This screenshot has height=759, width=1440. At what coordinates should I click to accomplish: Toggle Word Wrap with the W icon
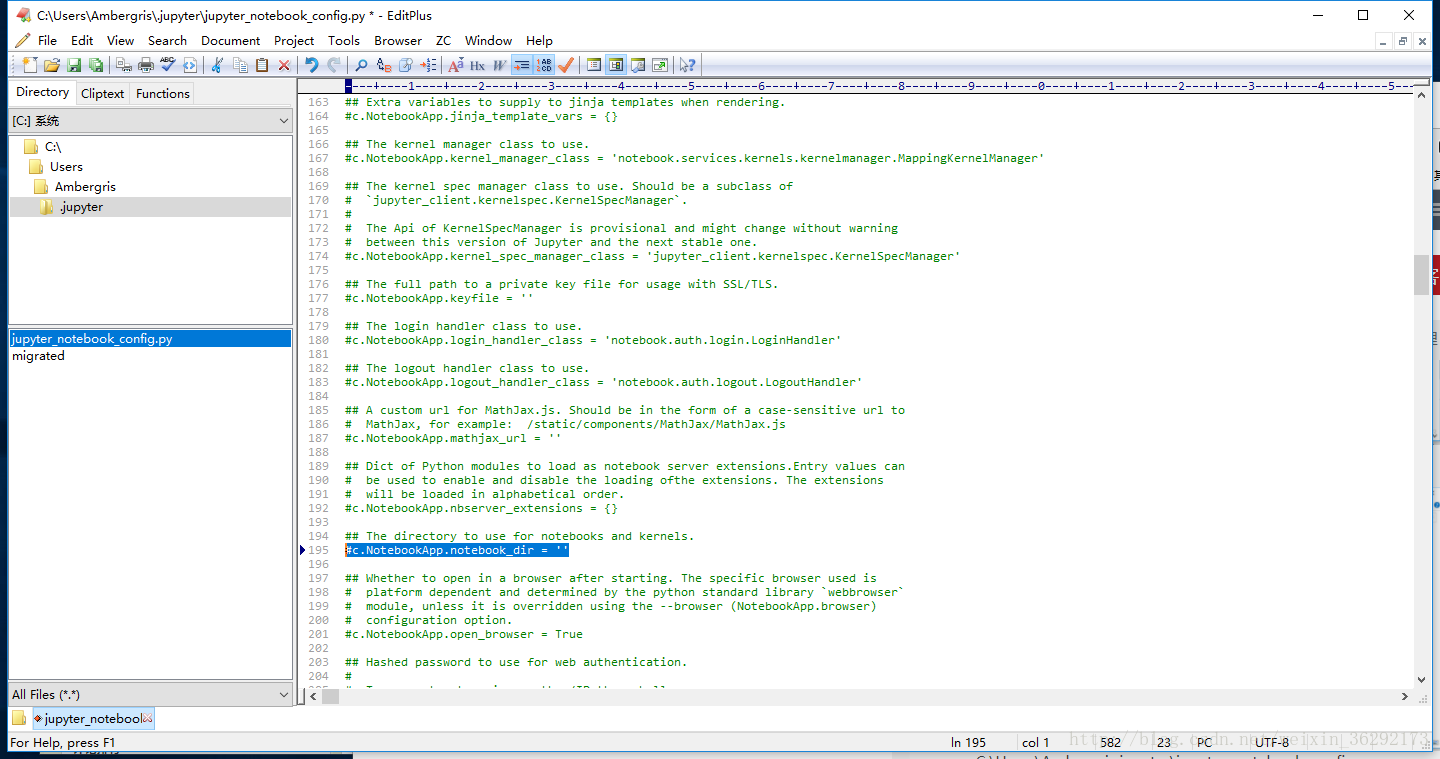point(499,65)
